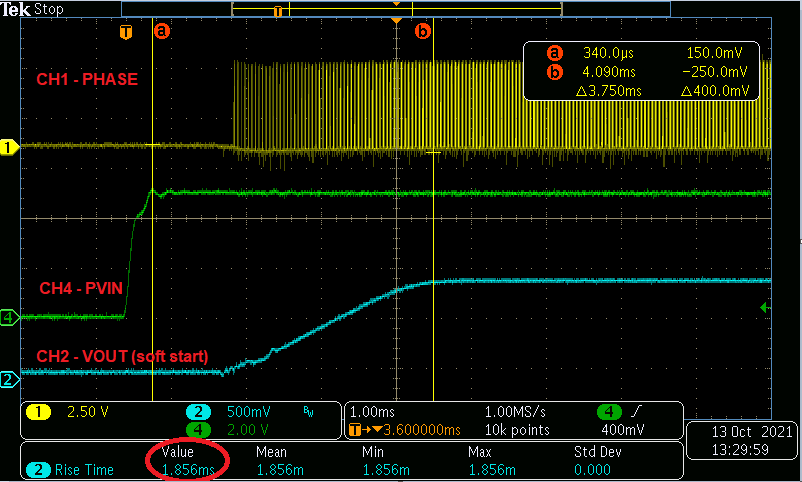
Task: Click the rising edge trigger slope icon
Action: point(638,411)
